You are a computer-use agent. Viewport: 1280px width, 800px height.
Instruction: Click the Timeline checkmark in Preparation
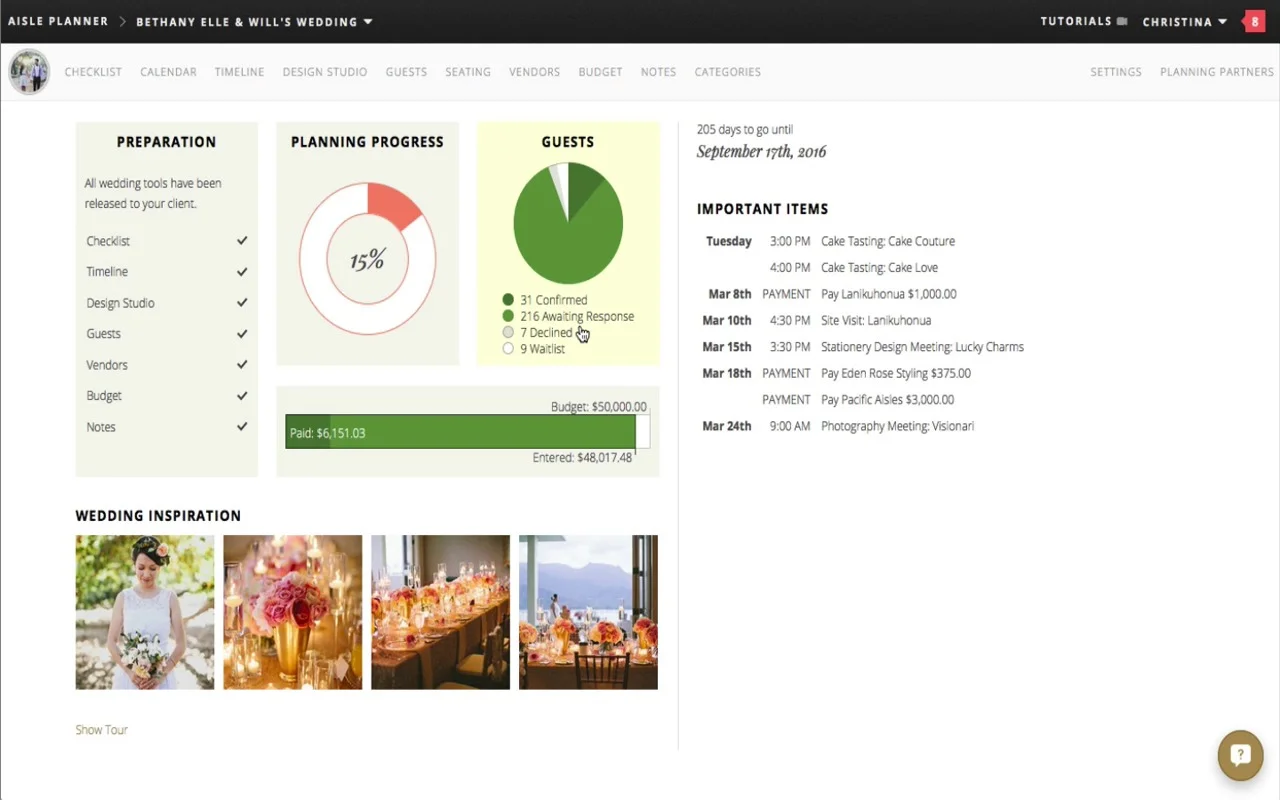(x=242, y=272)
